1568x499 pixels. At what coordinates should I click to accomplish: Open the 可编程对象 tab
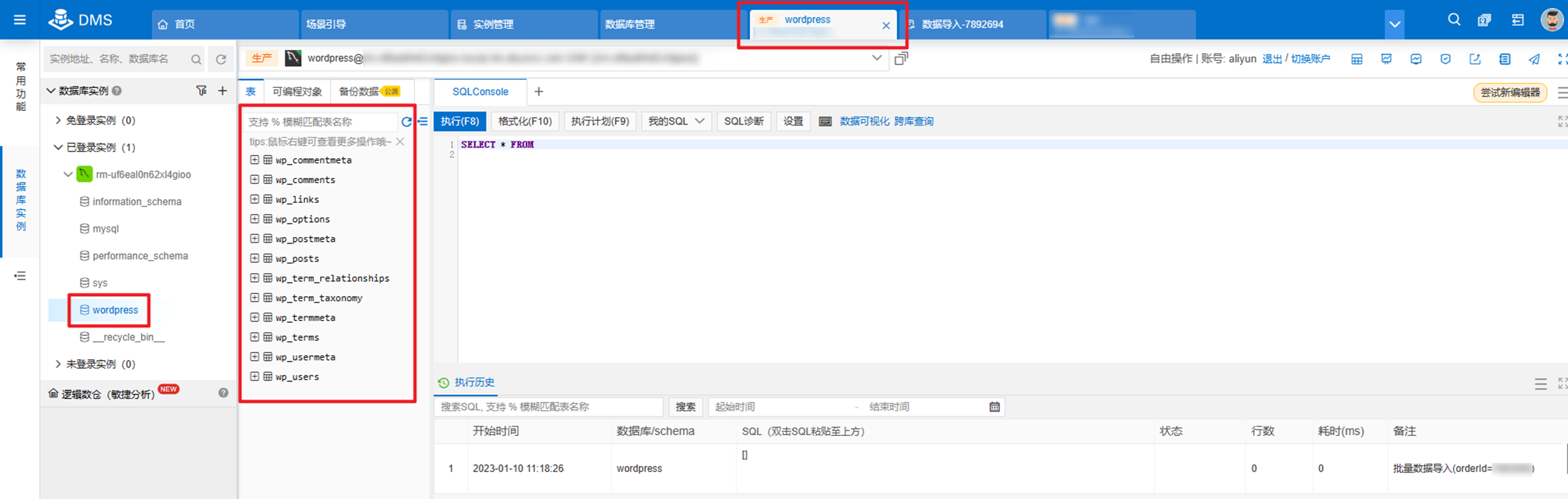(x=297, y=92)
